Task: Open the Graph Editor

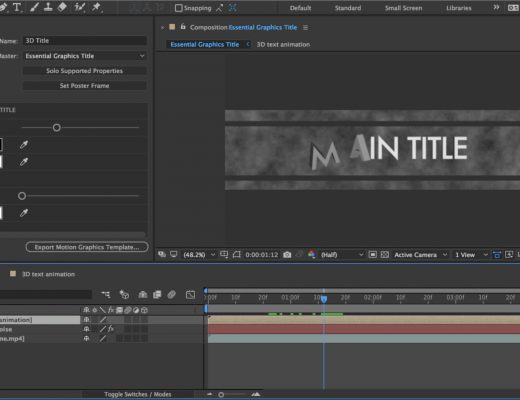Action: click(x=190, y=294)
